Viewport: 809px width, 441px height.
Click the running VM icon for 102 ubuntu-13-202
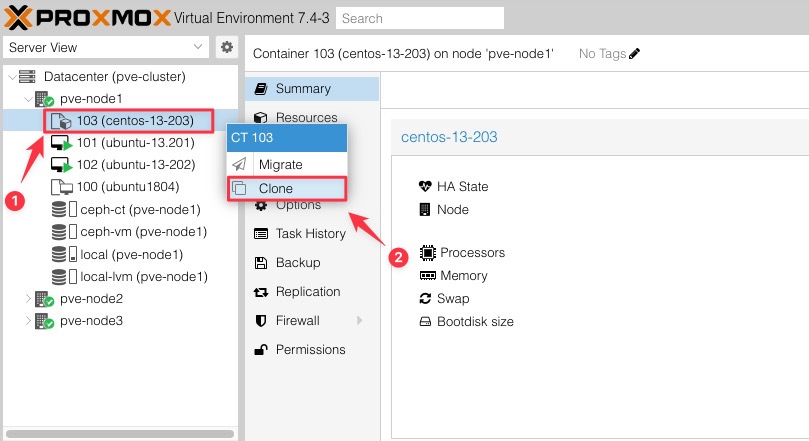point(61,165)
